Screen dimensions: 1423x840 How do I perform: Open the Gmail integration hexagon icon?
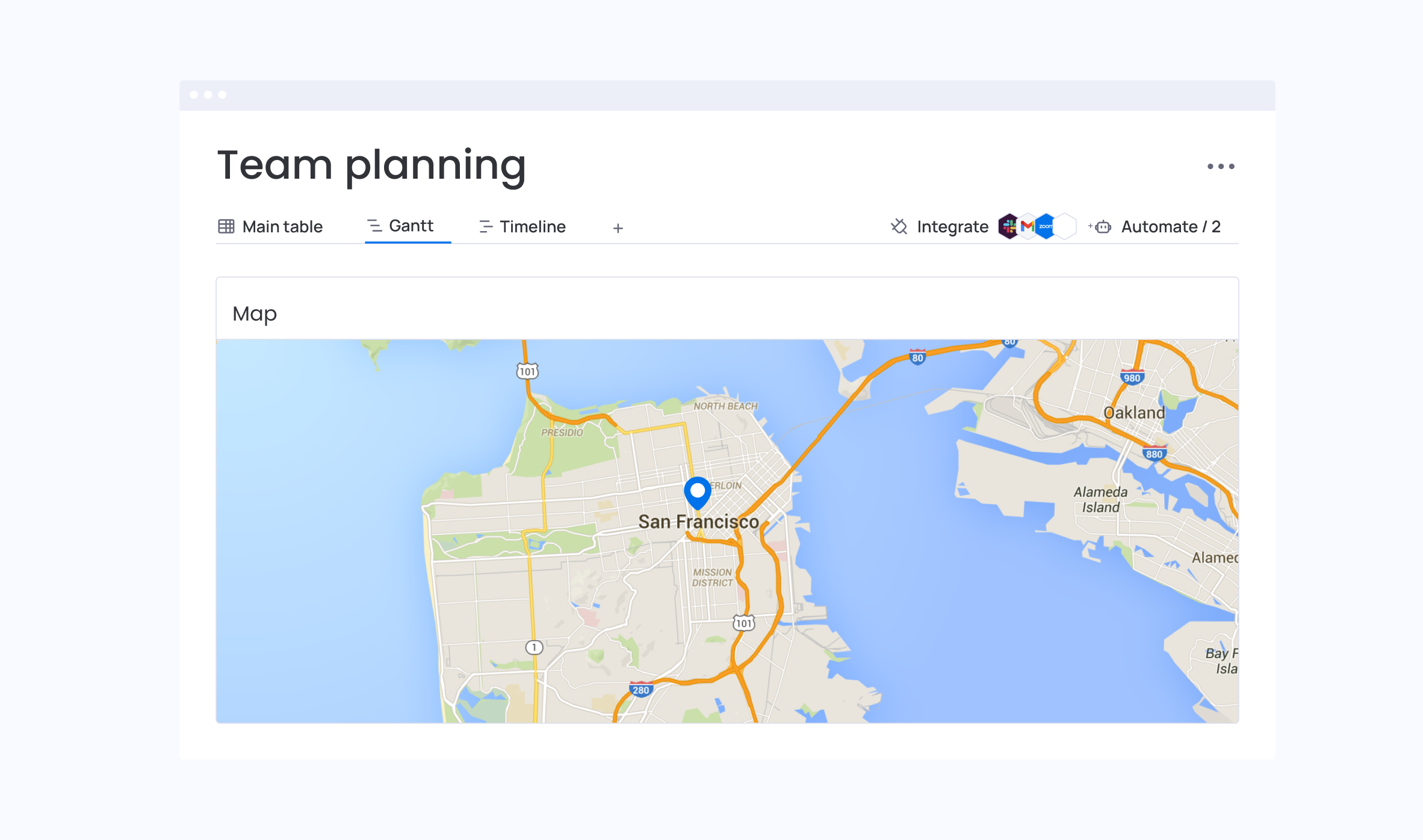pos(1027,226)
